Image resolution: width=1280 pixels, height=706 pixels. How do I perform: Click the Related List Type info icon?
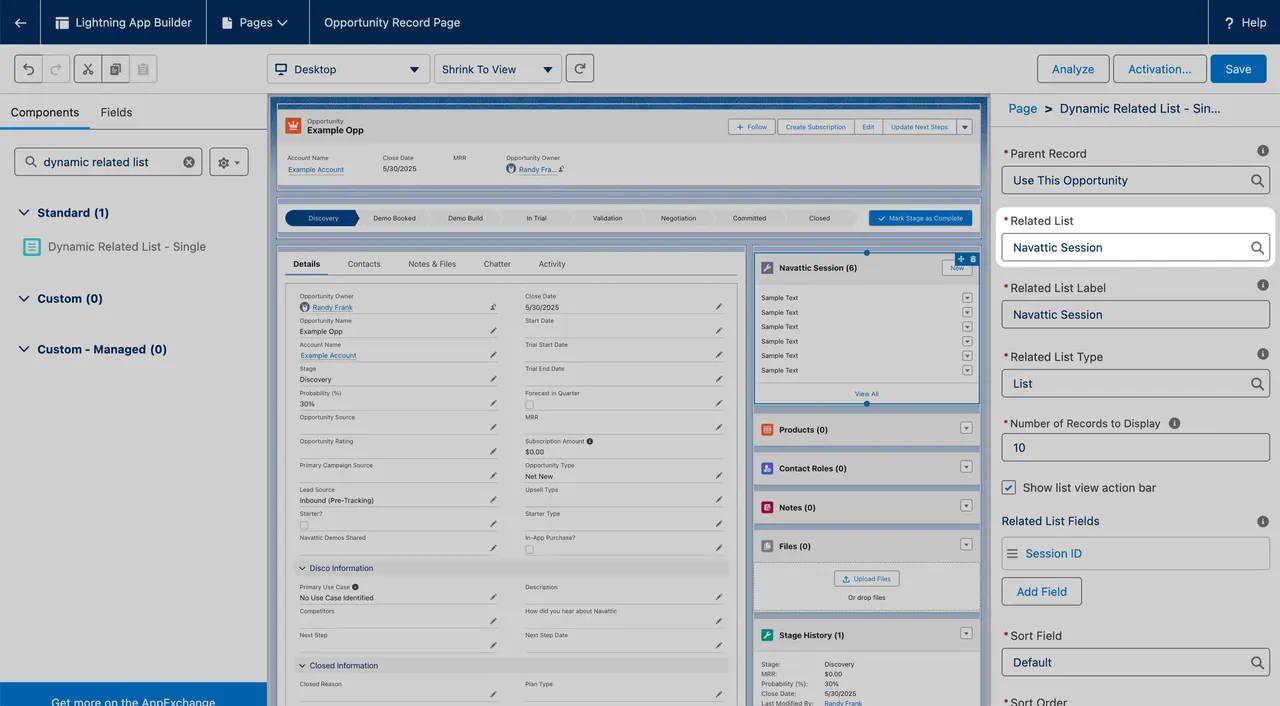pos(1263,354)
